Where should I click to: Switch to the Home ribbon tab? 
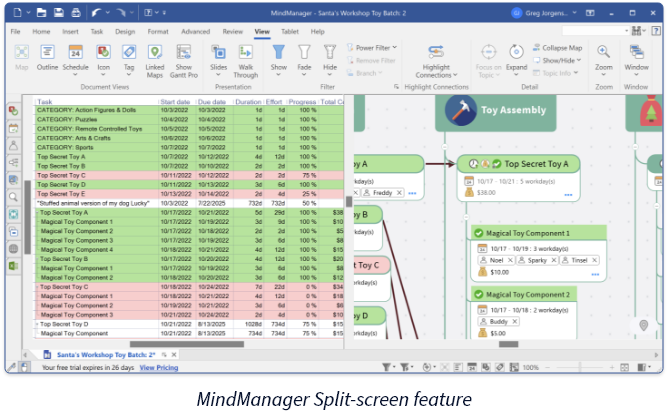[41, 32]
